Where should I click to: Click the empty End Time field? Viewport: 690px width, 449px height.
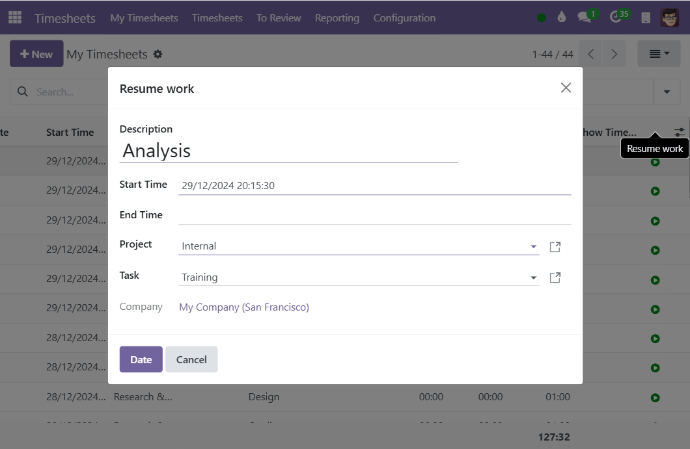(x=374, y=215)
